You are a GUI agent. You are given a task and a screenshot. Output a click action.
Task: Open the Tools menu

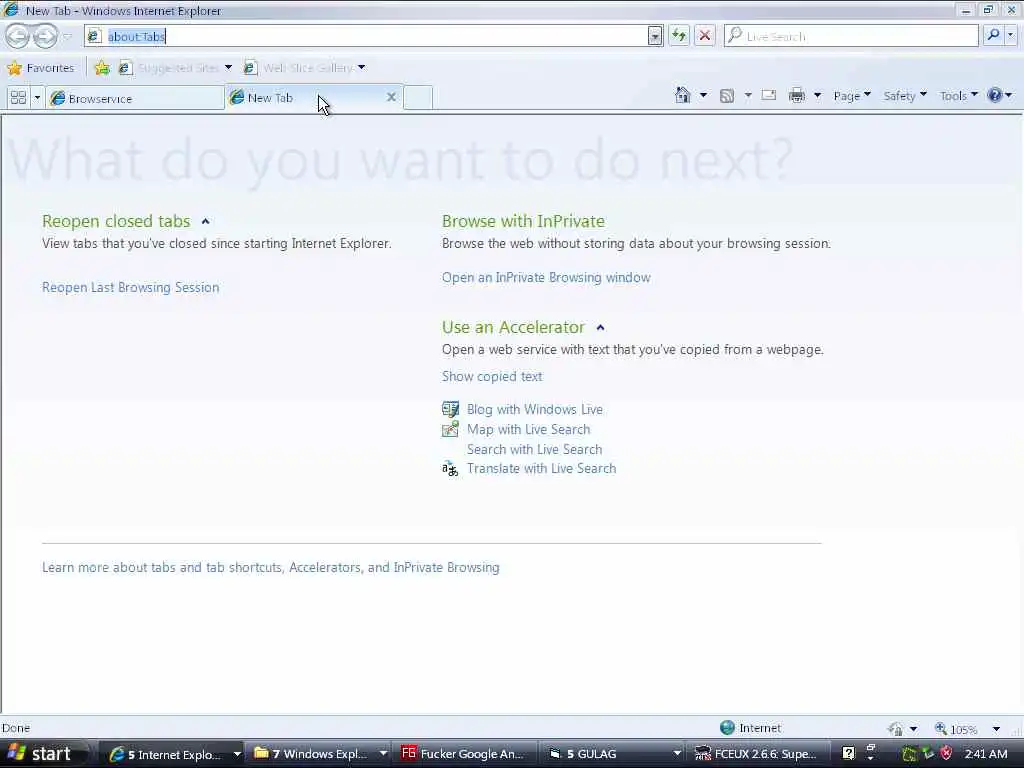pyautogui.click(x=959, y=96)
